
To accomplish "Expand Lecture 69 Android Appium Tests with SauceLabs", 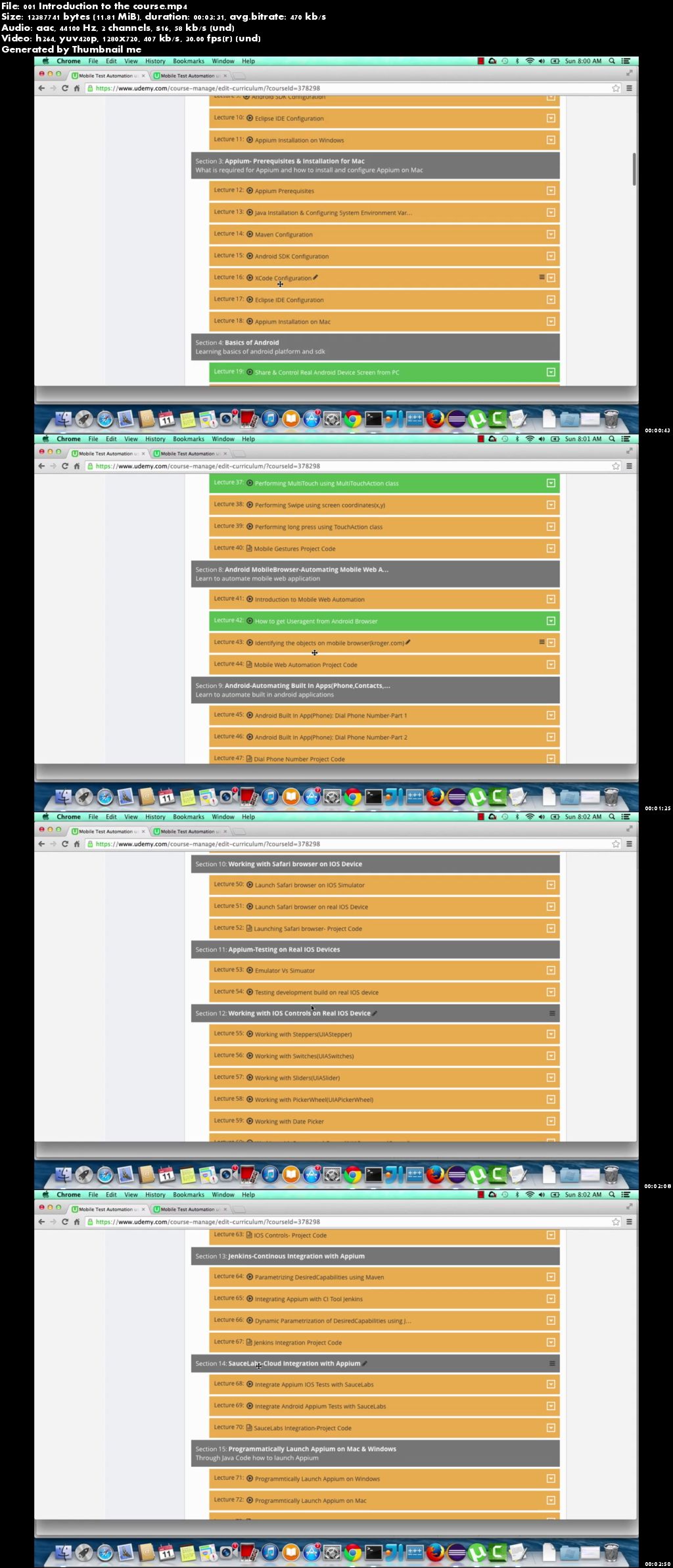I will click(x=551, y=1406).
